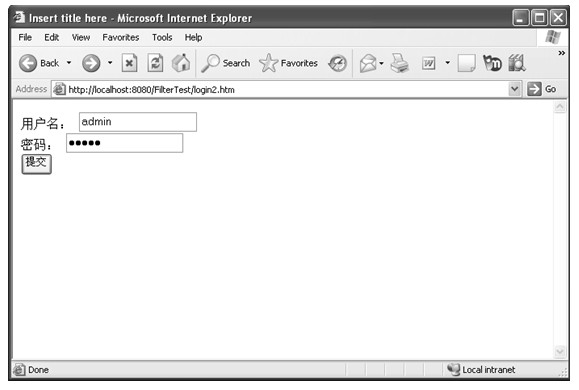Click the Mail envelope icon

click(x=368, y=63)
